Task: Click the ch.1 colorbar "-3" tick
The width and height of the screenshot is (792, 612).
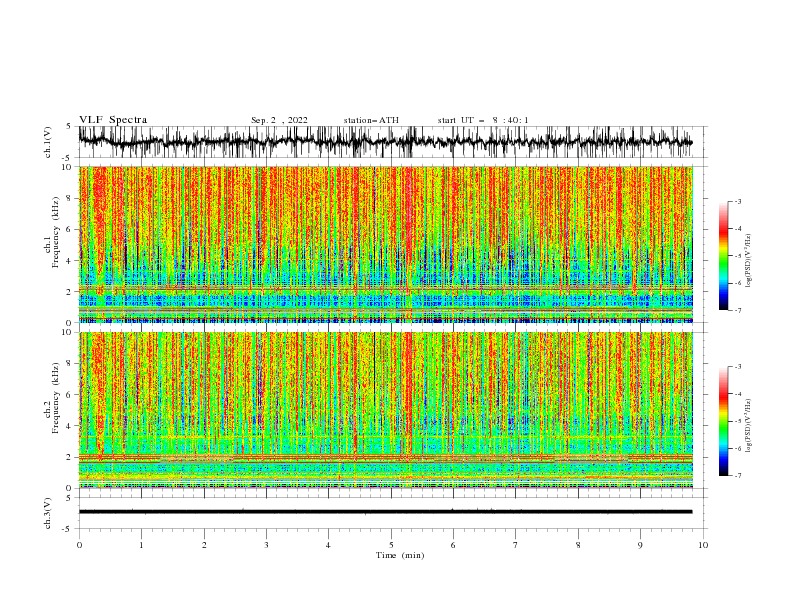Action: point(737,201)
